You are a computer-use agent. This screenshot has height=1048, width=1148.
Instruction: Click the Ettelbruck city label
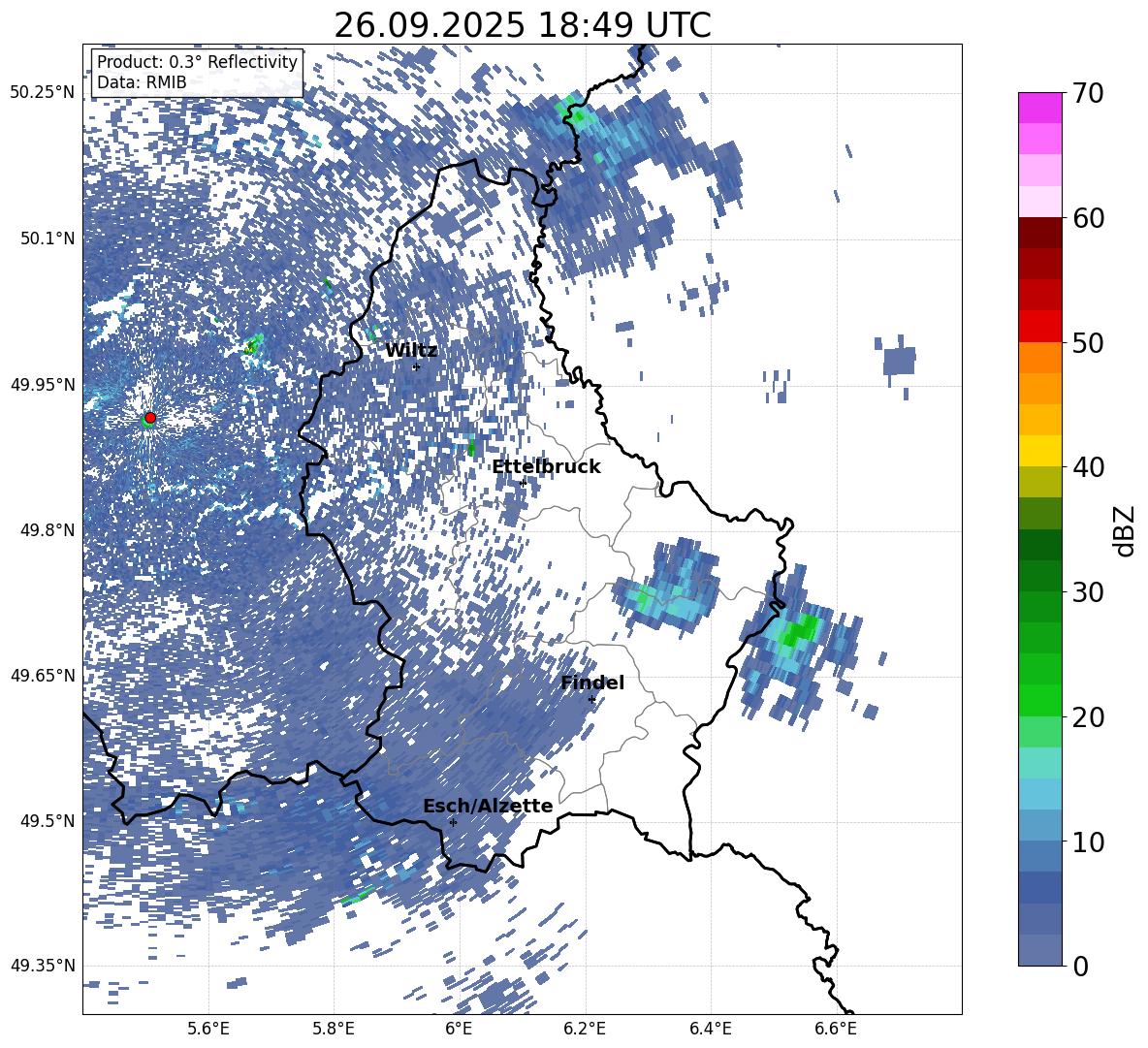546,467
